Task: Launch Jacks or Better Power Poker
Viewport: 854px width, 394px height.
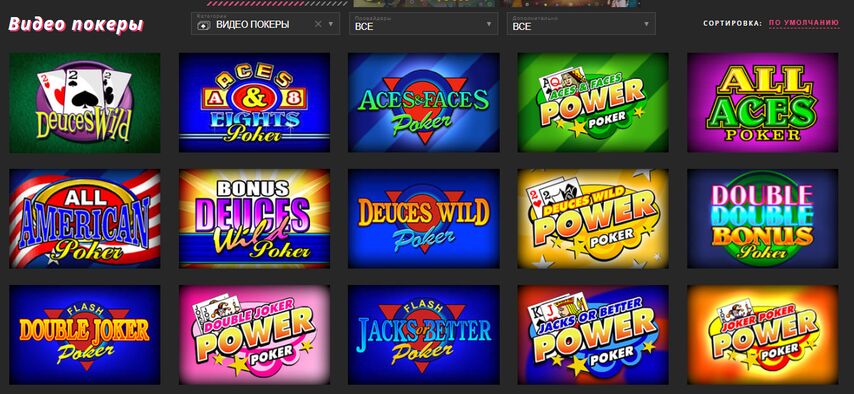Action: [x=593, y=335]
